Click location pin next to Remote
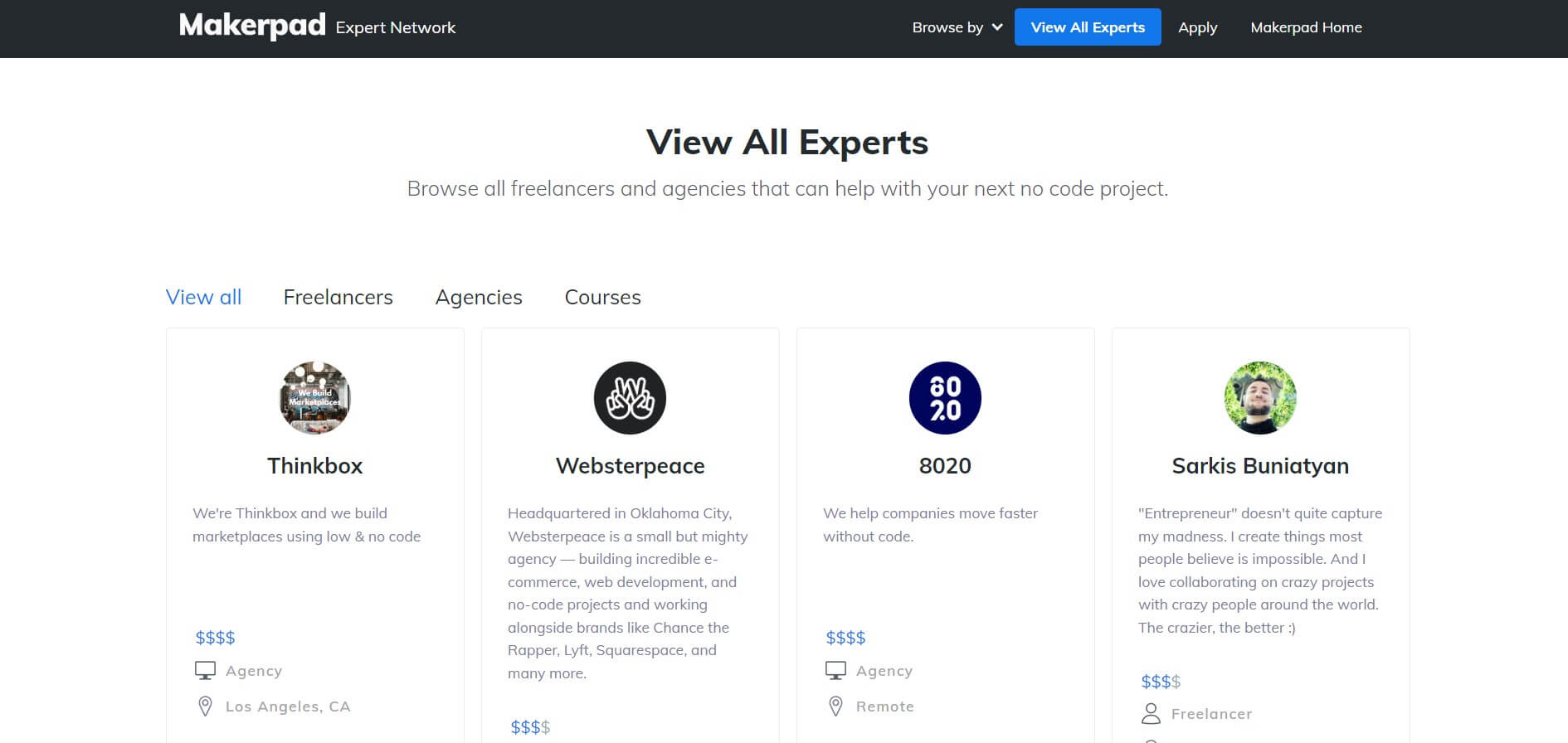 click(x=835, y=707)
